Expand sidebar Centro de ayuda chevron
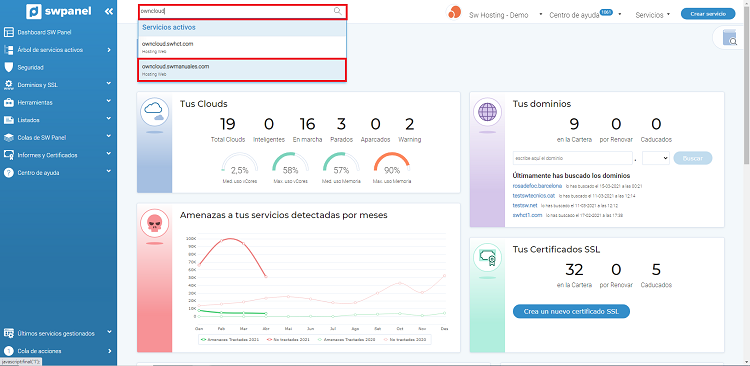Screen dimensions: 750x366 [109, 172]
